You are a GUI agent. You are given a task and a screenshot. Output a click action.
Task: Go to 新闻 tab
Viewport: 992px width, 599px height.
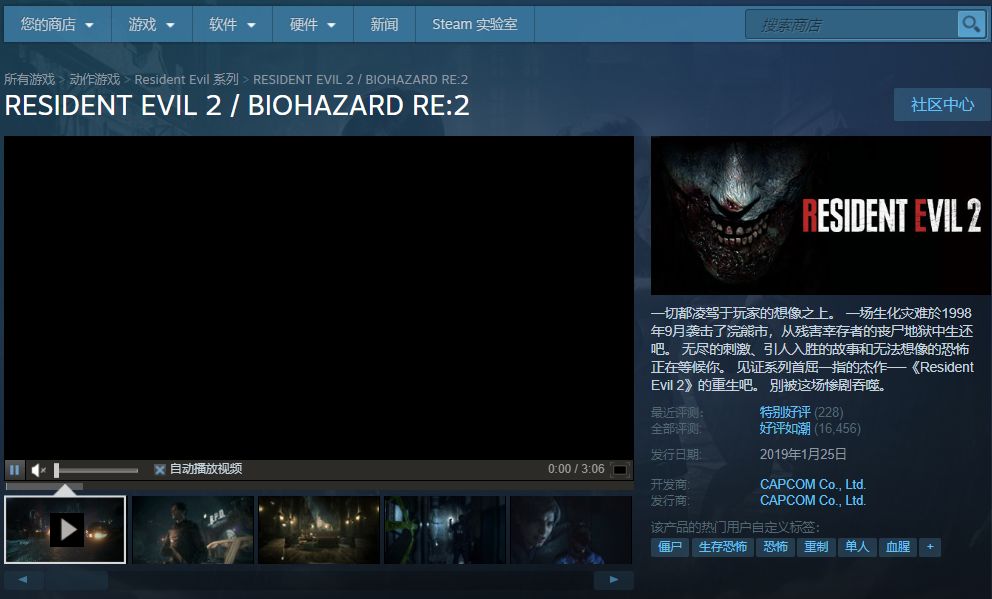tap(385, 25)
